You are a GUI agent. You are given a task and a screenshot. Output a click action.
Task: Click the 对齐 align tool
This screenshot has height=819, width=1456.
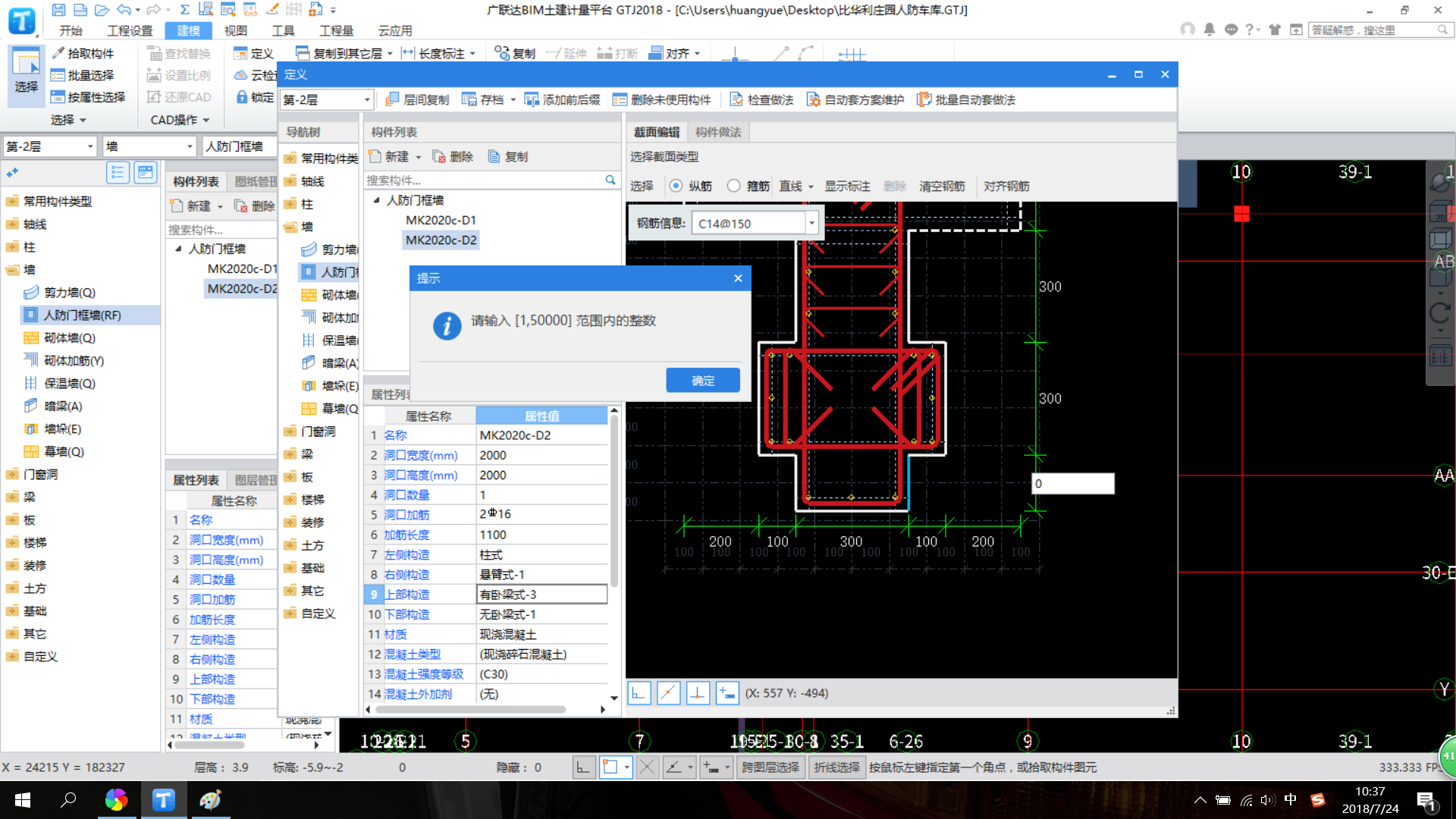[x=674, y=53]
